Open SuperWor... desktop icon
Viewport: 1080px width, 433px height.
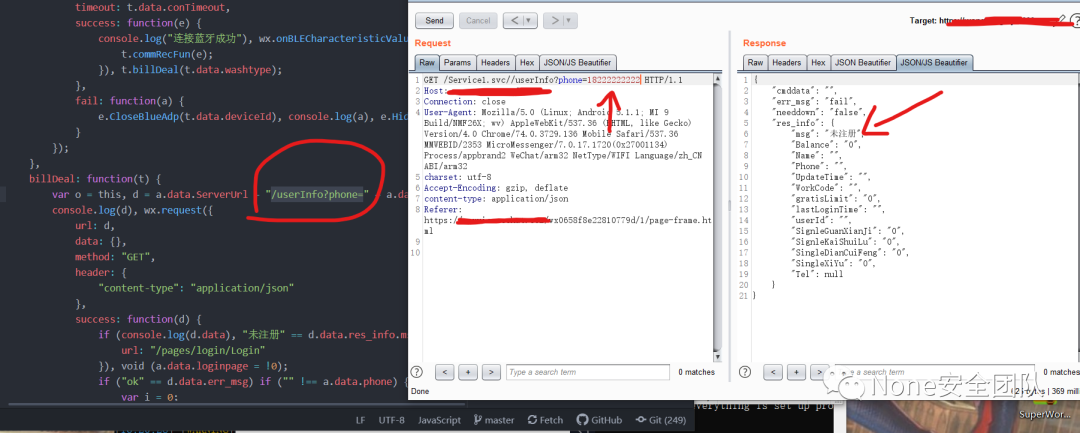1043,414
